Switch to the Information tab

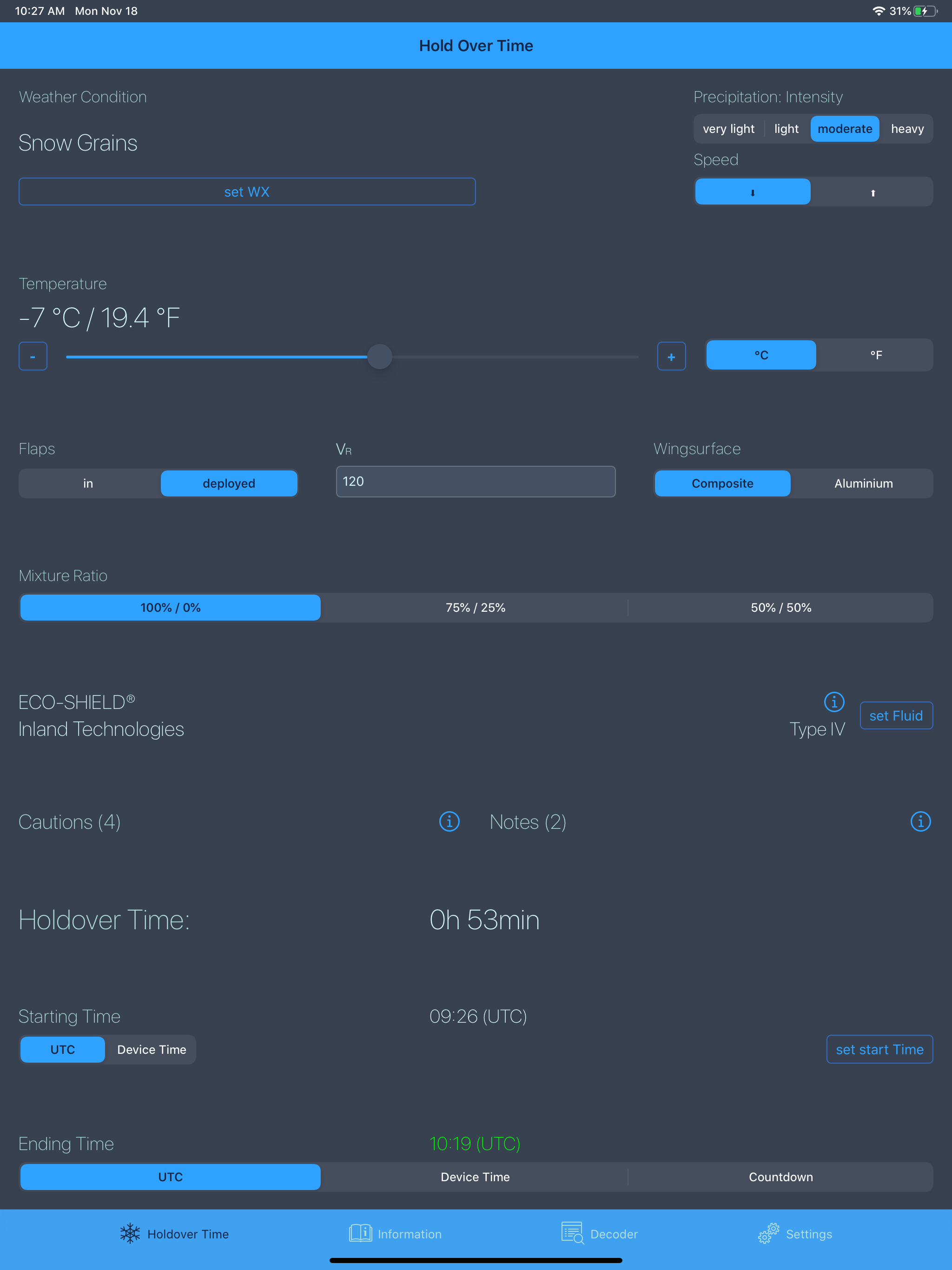pyautogui.click(x=396, y=1233)
